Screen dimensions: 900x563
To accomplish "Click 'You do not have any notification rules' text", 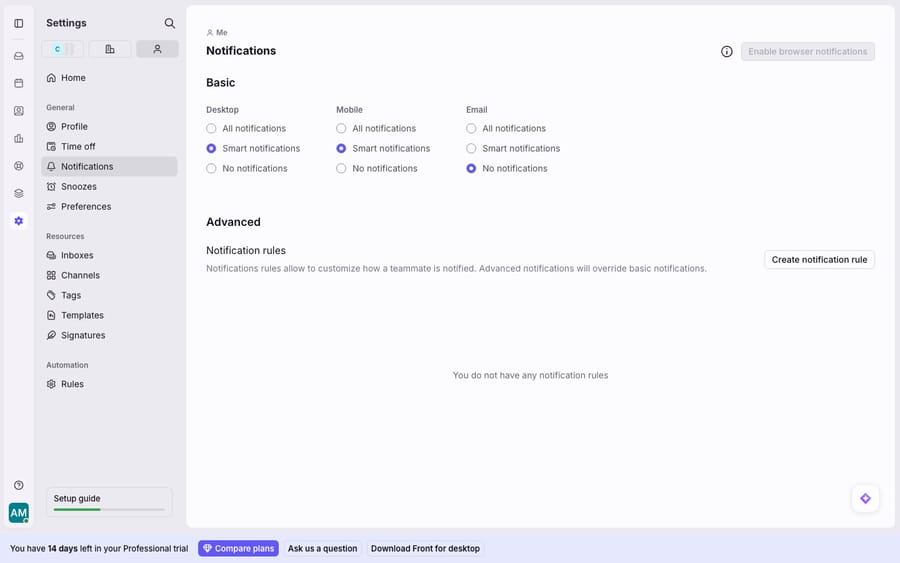I will (530, 375).
